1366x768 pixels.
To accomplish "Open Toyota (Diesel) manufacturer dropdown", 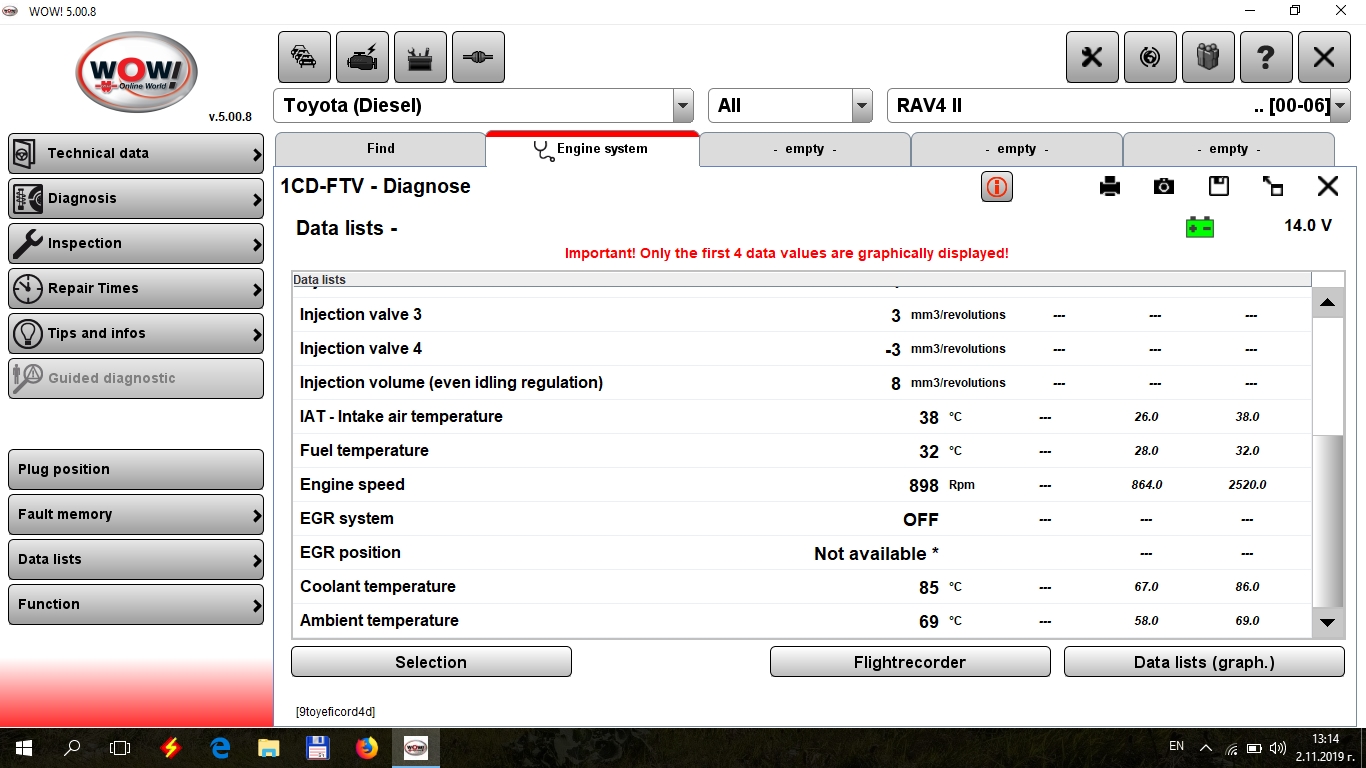I will pos(683,106).
